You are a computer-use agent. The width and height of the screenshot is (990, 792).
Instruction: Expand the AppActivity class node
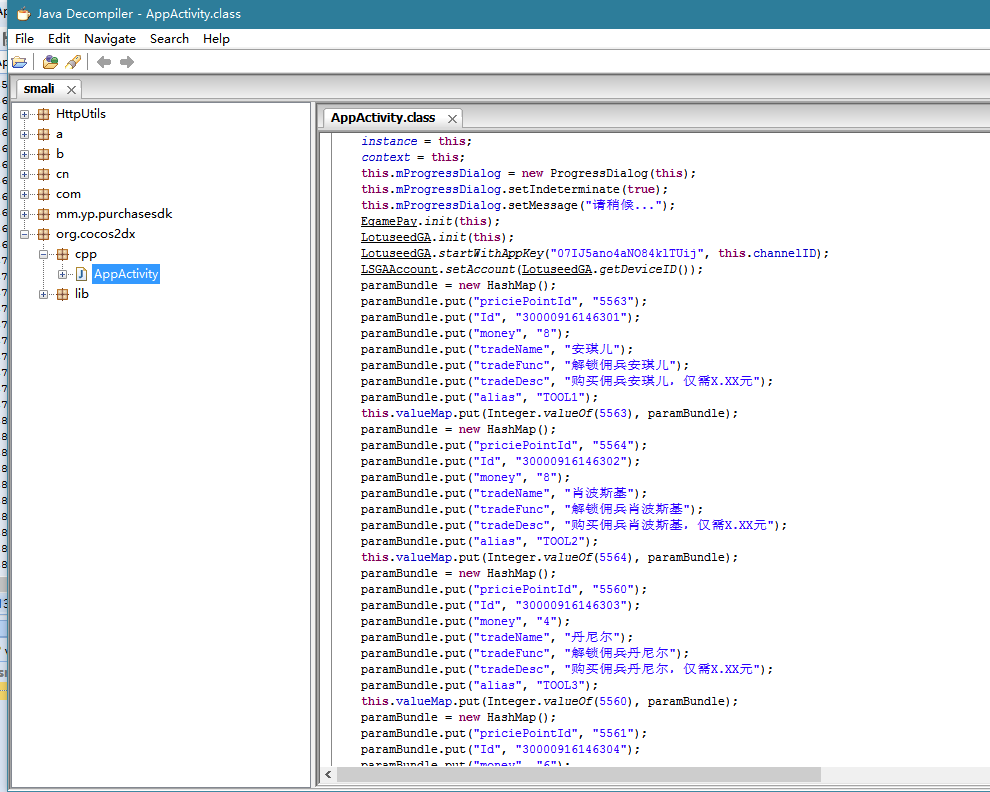coord(62,274)
